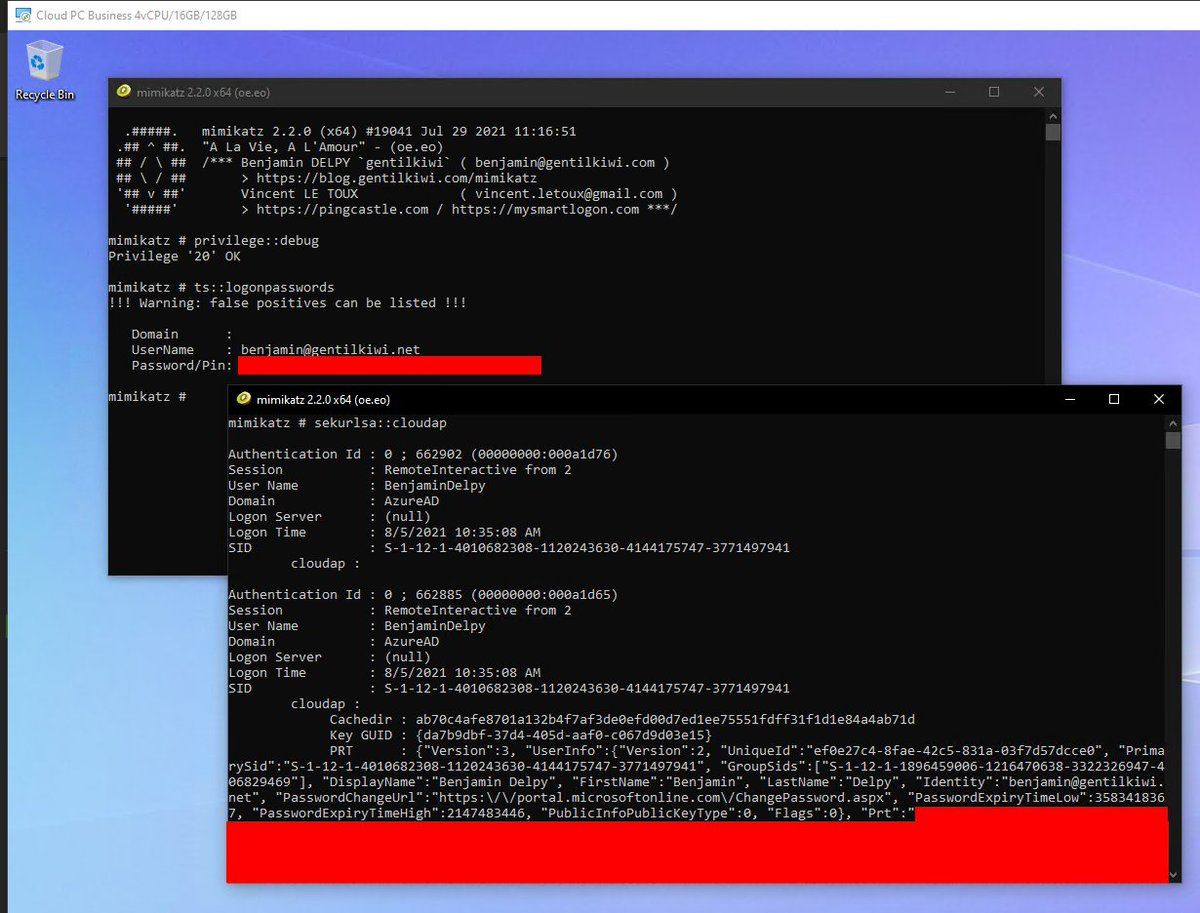
Task: Click the 'Domain' label in back mimikatz window
Action: 155,334
